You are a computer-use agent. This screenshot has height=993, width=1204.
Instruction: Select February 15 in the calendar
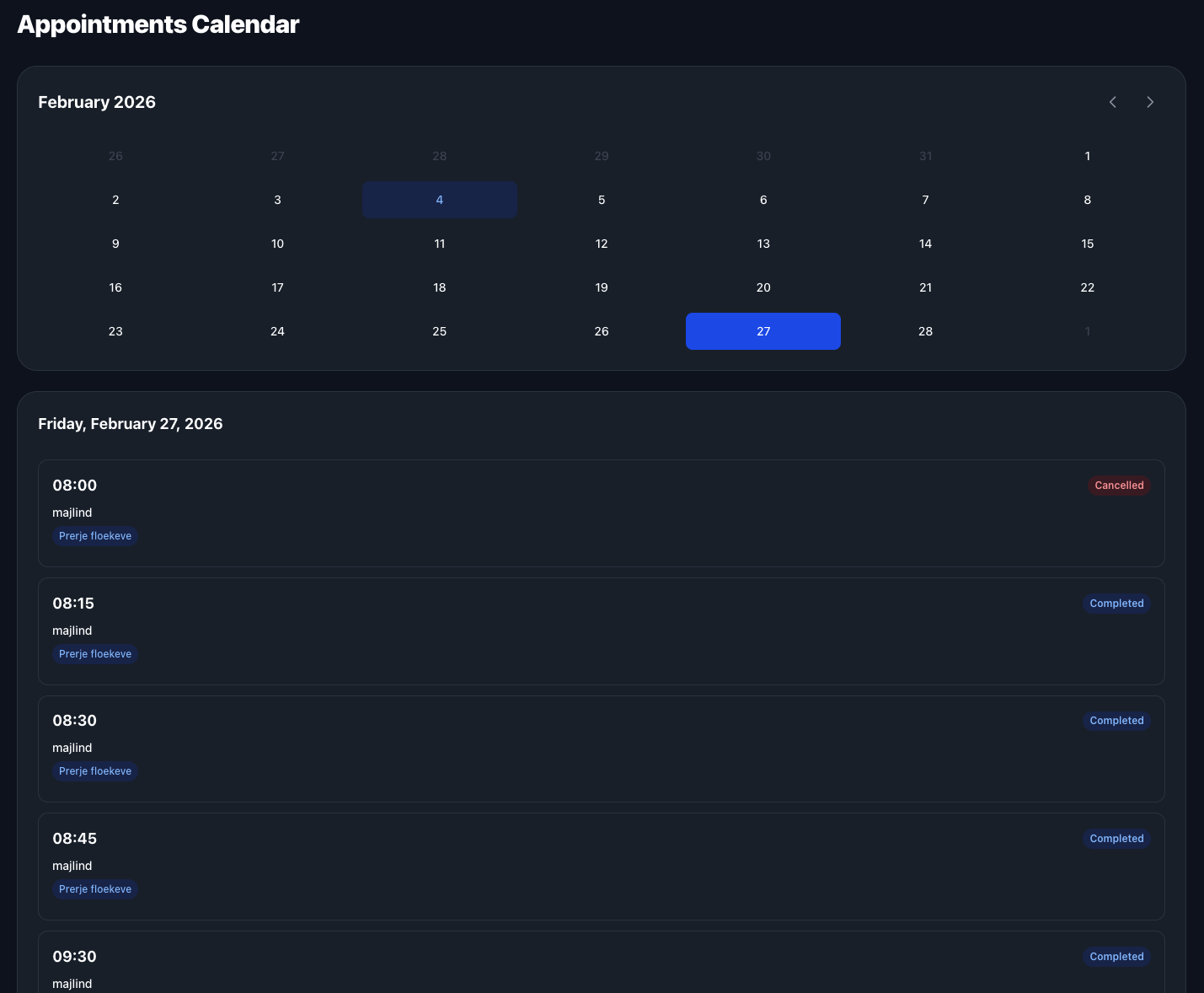(1088, 244)
